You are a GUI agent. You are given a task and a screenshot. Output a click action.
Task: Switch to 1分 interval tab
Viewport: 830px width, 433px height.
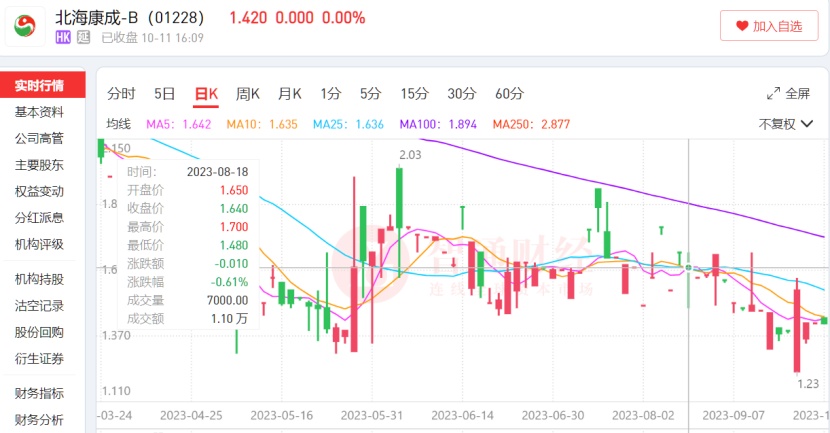pyautogui.click(x=331, y=94)
